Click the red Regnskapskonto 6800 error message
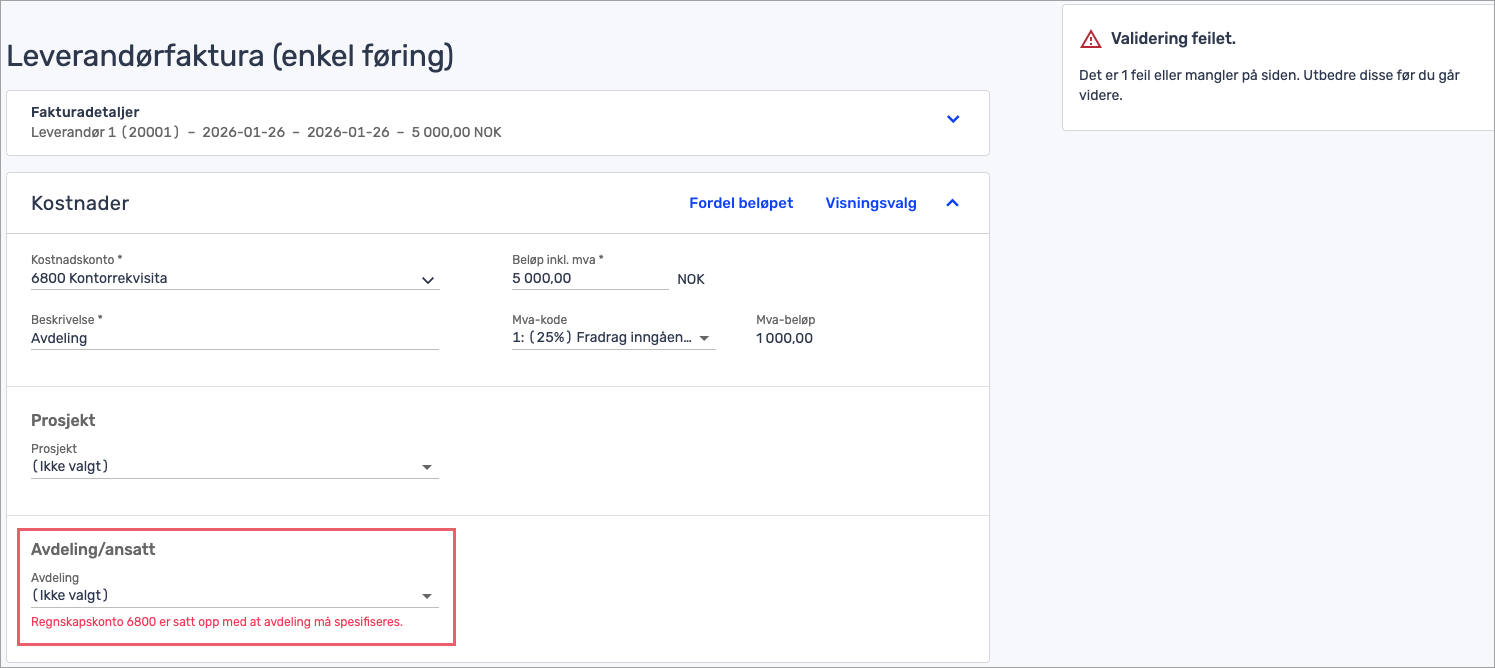Image resolution: width=1495 pixels, height=668 pixels. point(217,622)
